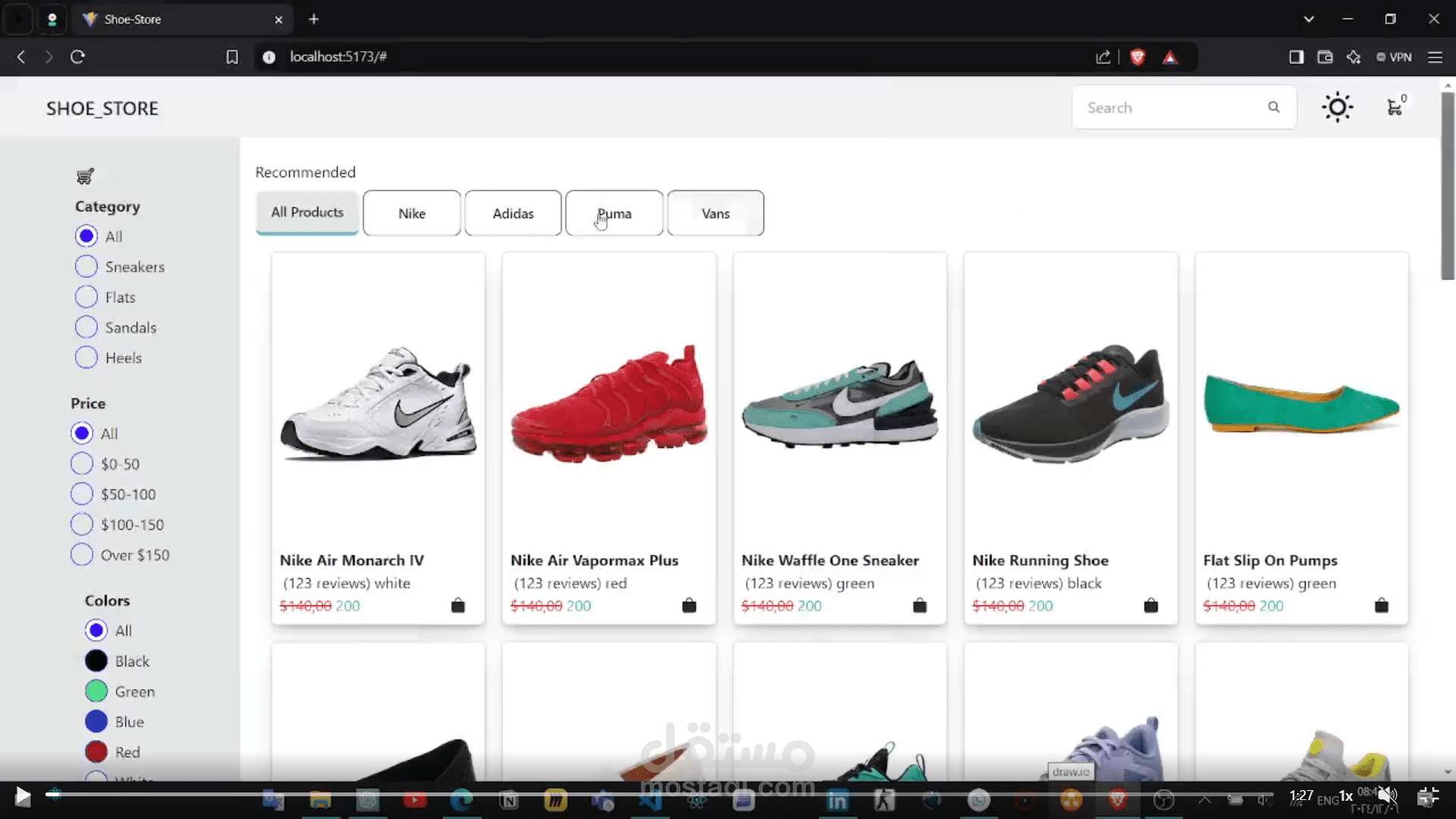
Task: Open the browser hamburger menu
Action: click(x=1435, y=57)
